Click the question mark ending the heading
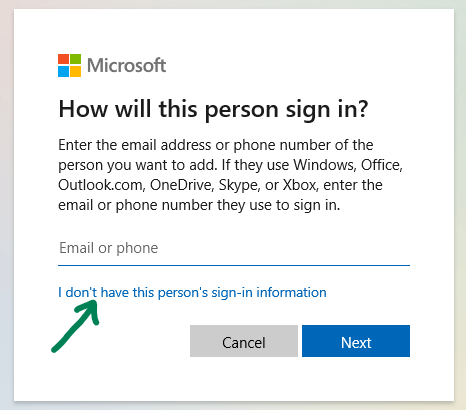The width and height of the screenshot is (466, 410). (362, 109)
